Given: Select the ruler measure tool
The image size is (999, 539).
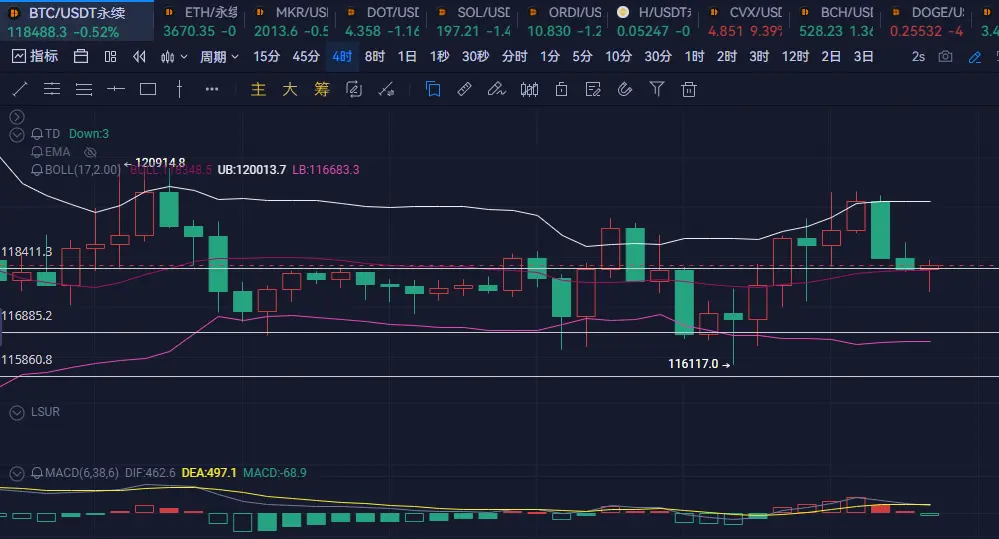Looking at the screenshot, I should coord(464,89).
